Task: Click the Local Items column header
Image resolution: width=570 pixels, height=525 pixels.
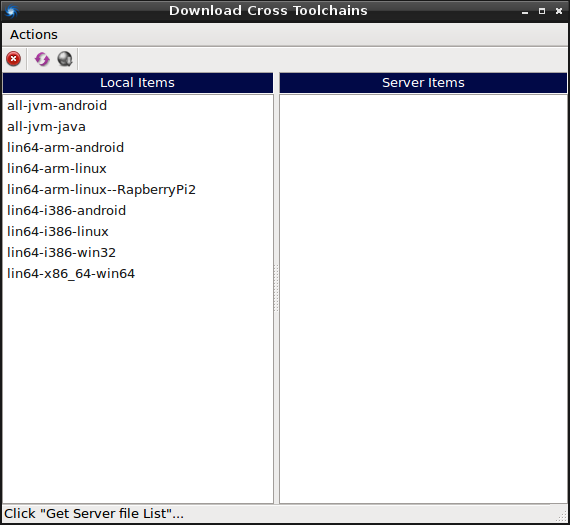Action: [138, 83]
